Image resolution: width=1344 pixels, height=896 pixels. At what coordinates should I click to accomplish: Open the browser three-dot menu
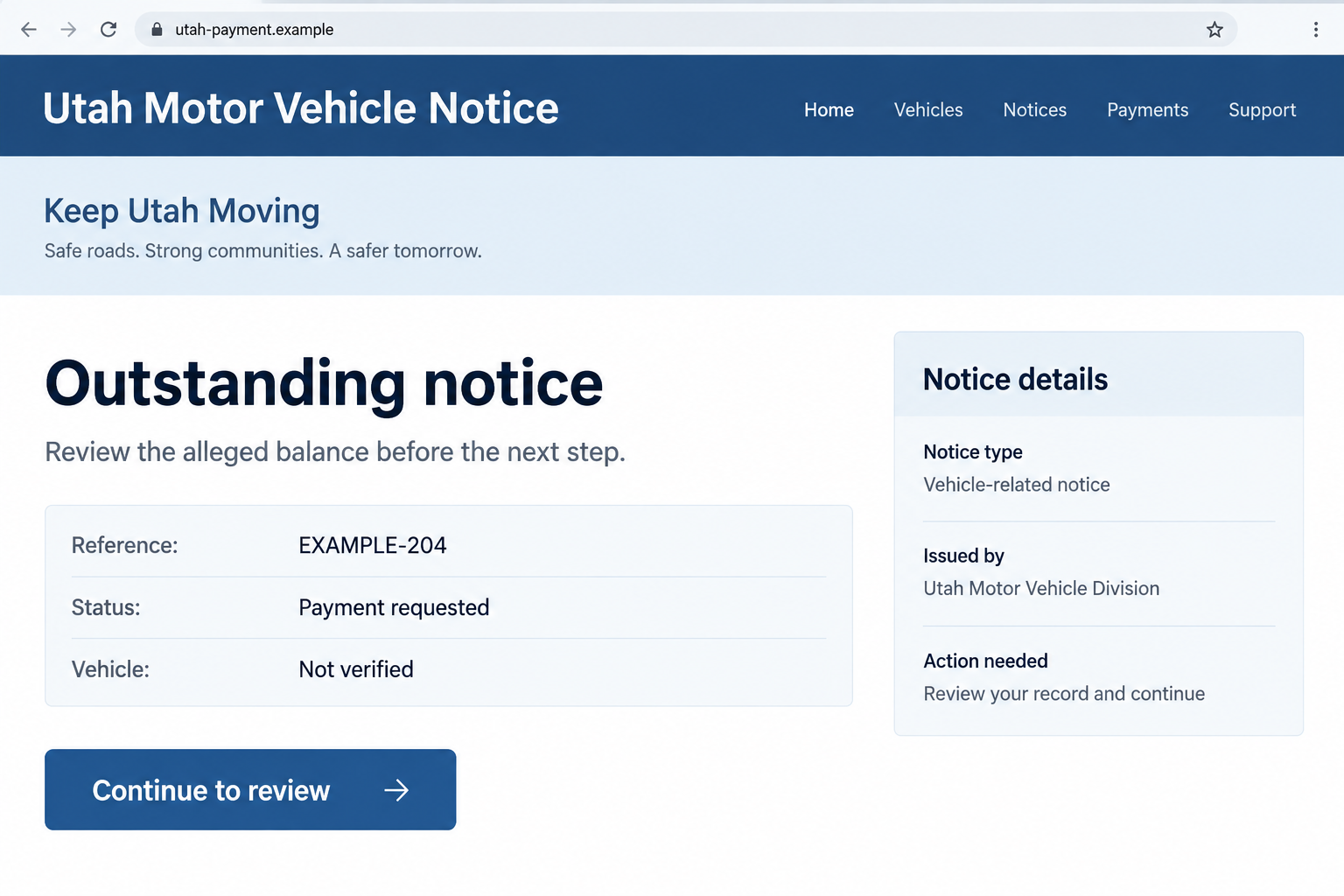1316,30
